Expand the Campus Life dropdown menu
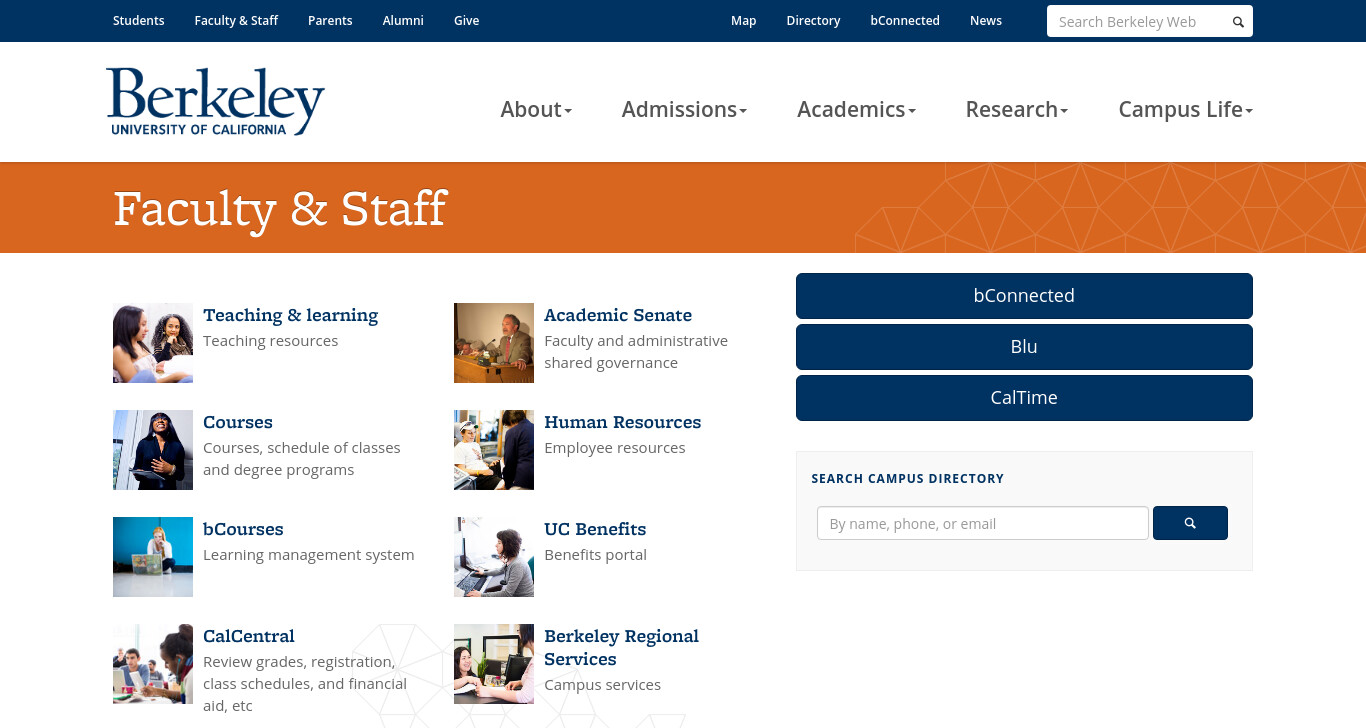Screen dimensions: 1366x728 coord(1185,109)
